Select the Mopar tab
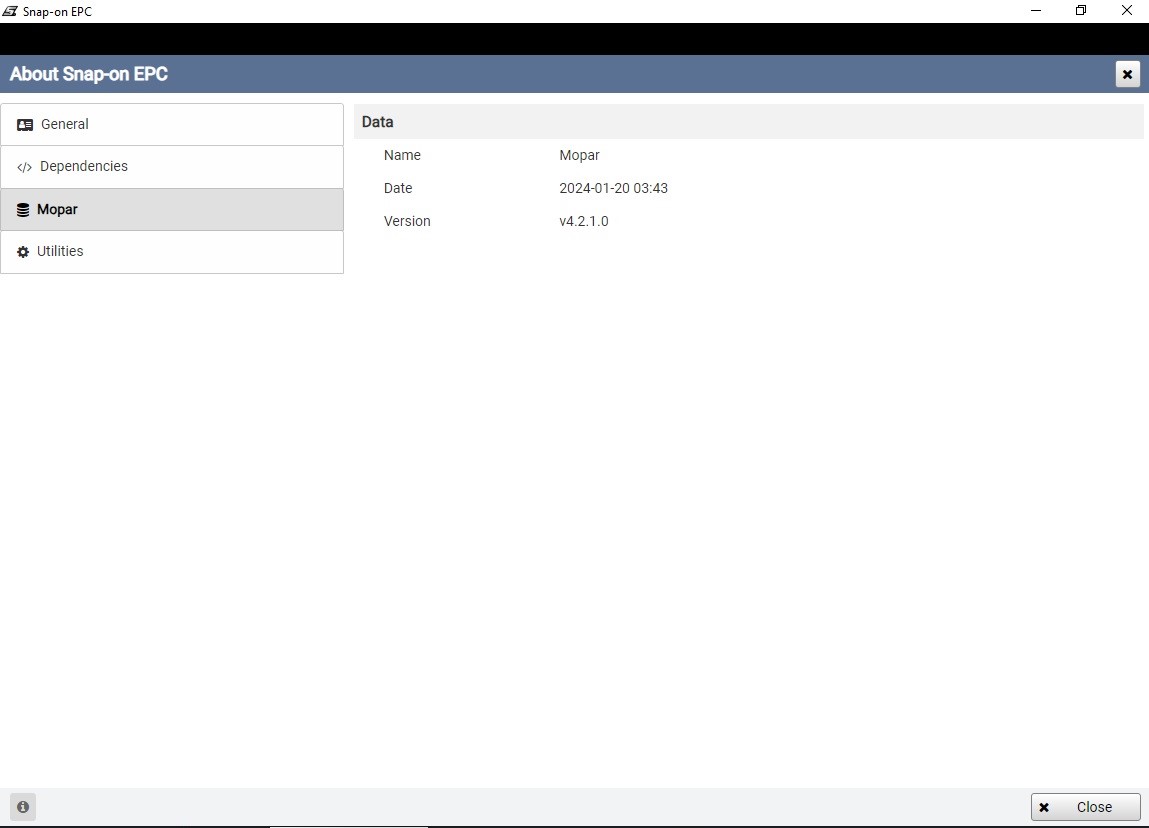 point(171,210)
